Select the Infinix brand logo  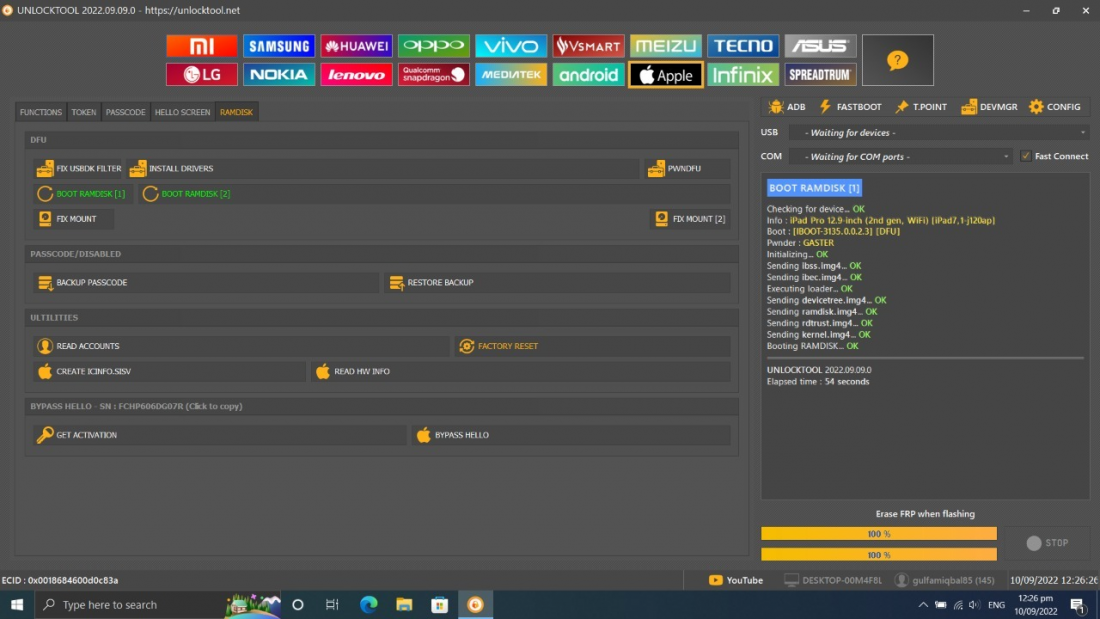(x=743, y=74)
